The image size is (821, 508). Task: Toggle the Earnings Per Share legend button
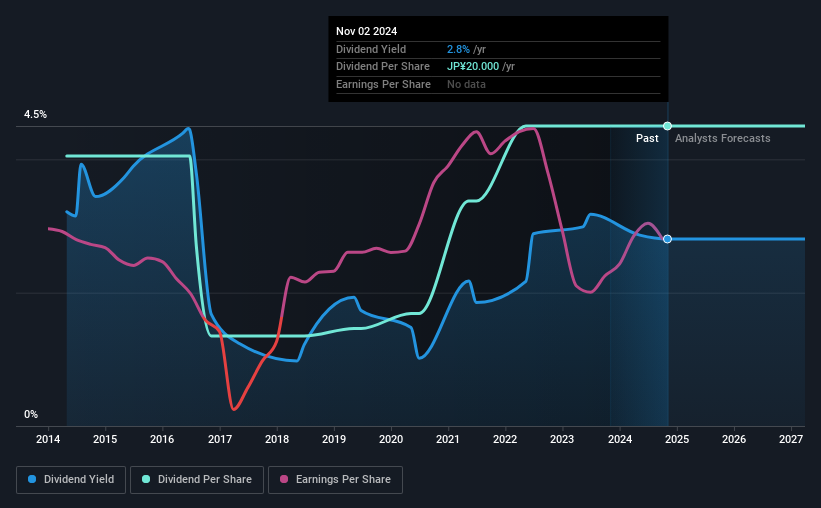(335, 480)
